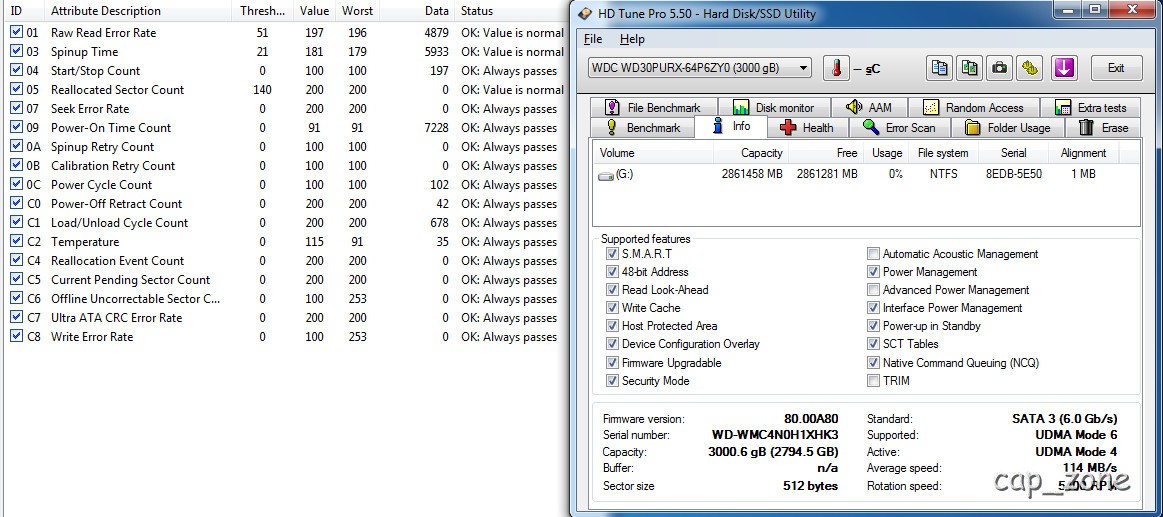Select the Current Pending Sector Count text
This screenshot has height=517, width=1163.
pos(131,280)
